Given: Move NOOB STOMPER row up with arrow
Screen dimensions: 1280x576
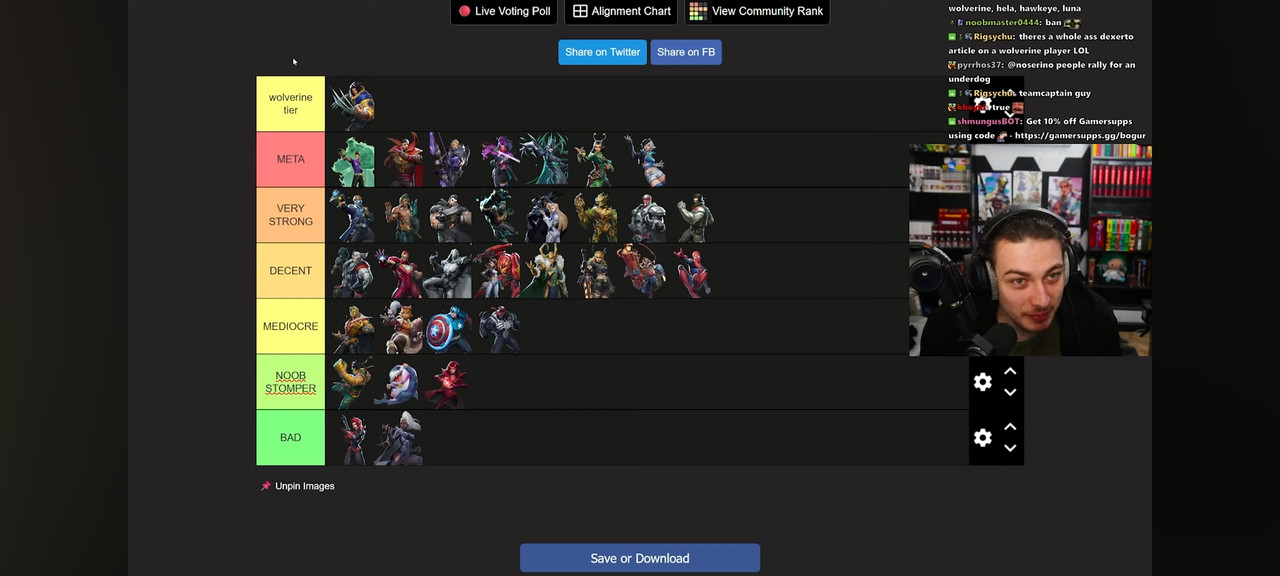Looking at the screenshot, I should coord(1010,372).
